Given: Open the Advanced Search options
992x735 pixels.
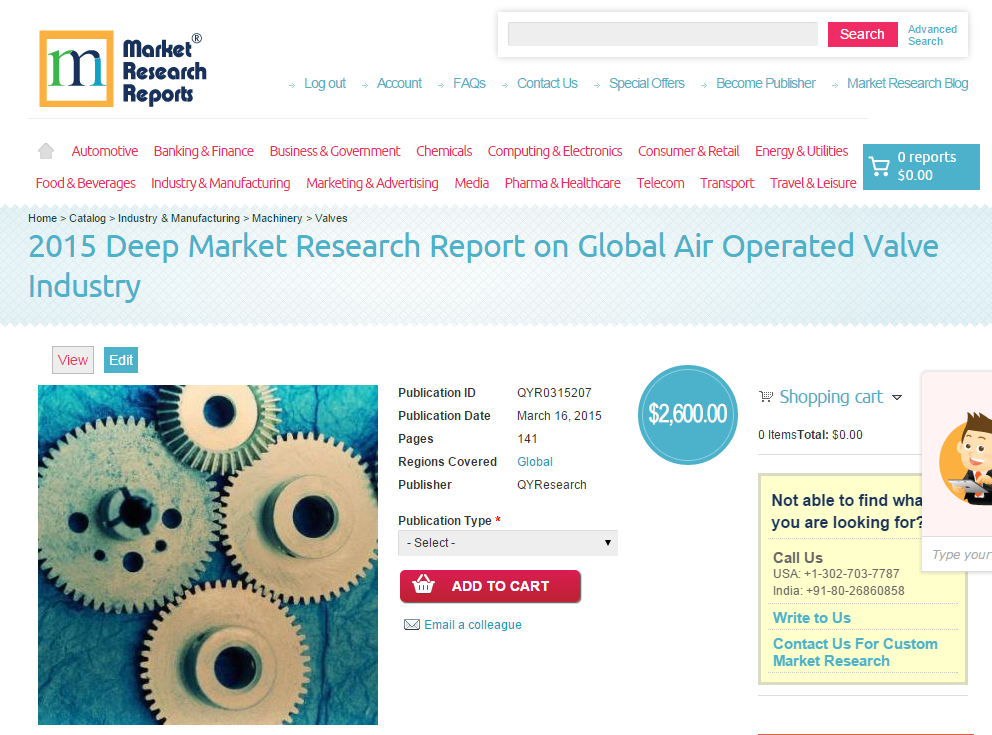Looking at the screenshot, I should 932,34.
